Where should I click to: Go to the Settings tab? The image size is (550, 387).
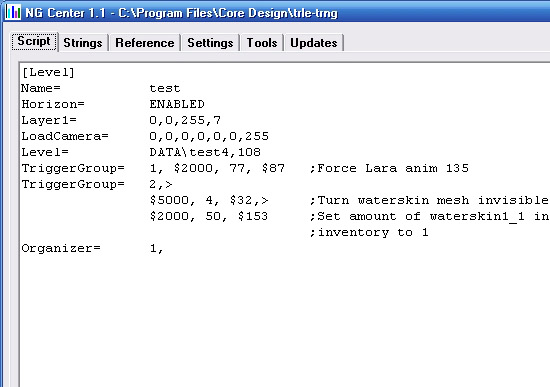[x=210, y=43]
